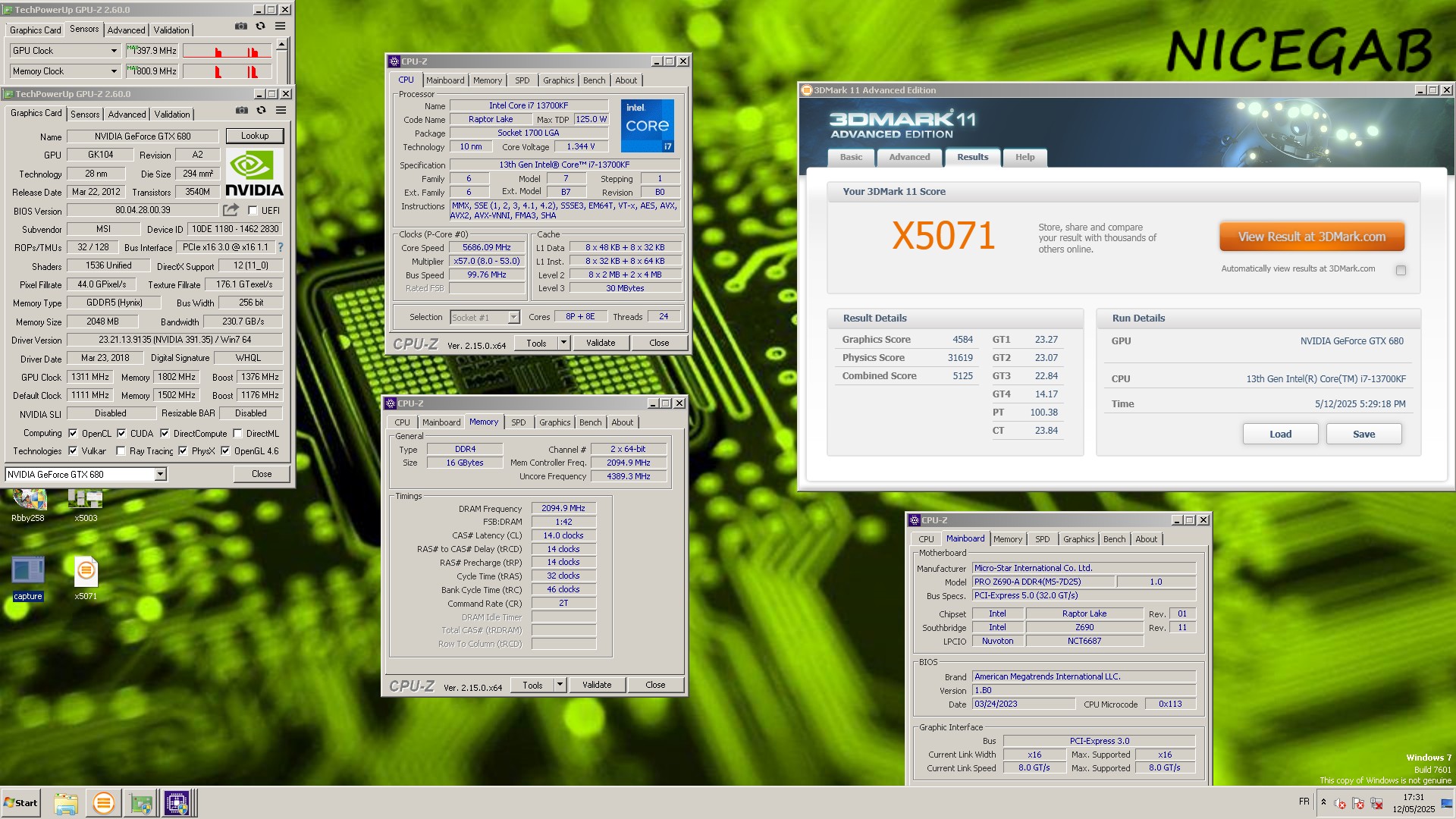Screen dimensions: 1456x819
Task: Open hamburger menu in GPU-Z main window
Action: tap(281, 110)
